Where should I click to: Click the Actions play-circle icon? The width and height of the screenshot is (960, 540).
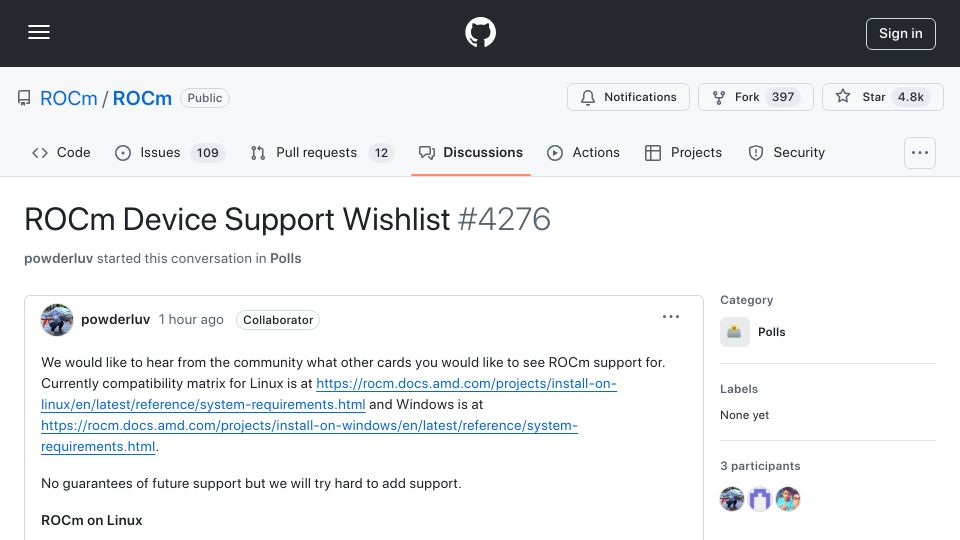pyautogui.click(x=555, y=153)
